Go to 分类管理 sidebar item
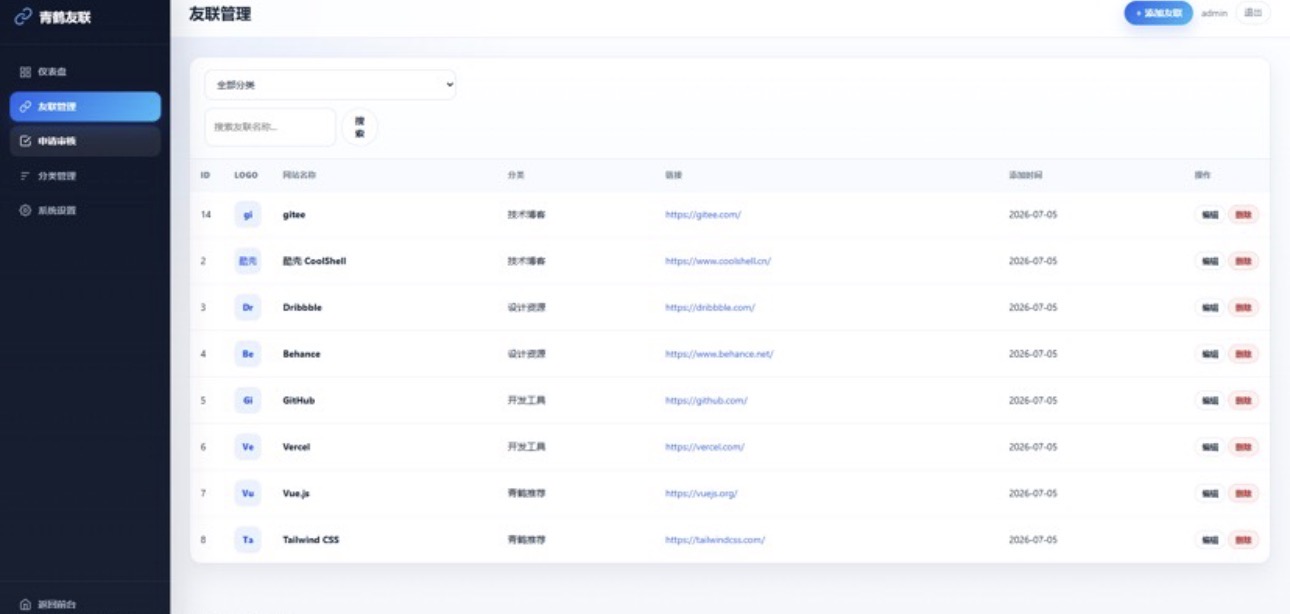The height and width of the screenshot is (614, 1290). coord(85,176)
